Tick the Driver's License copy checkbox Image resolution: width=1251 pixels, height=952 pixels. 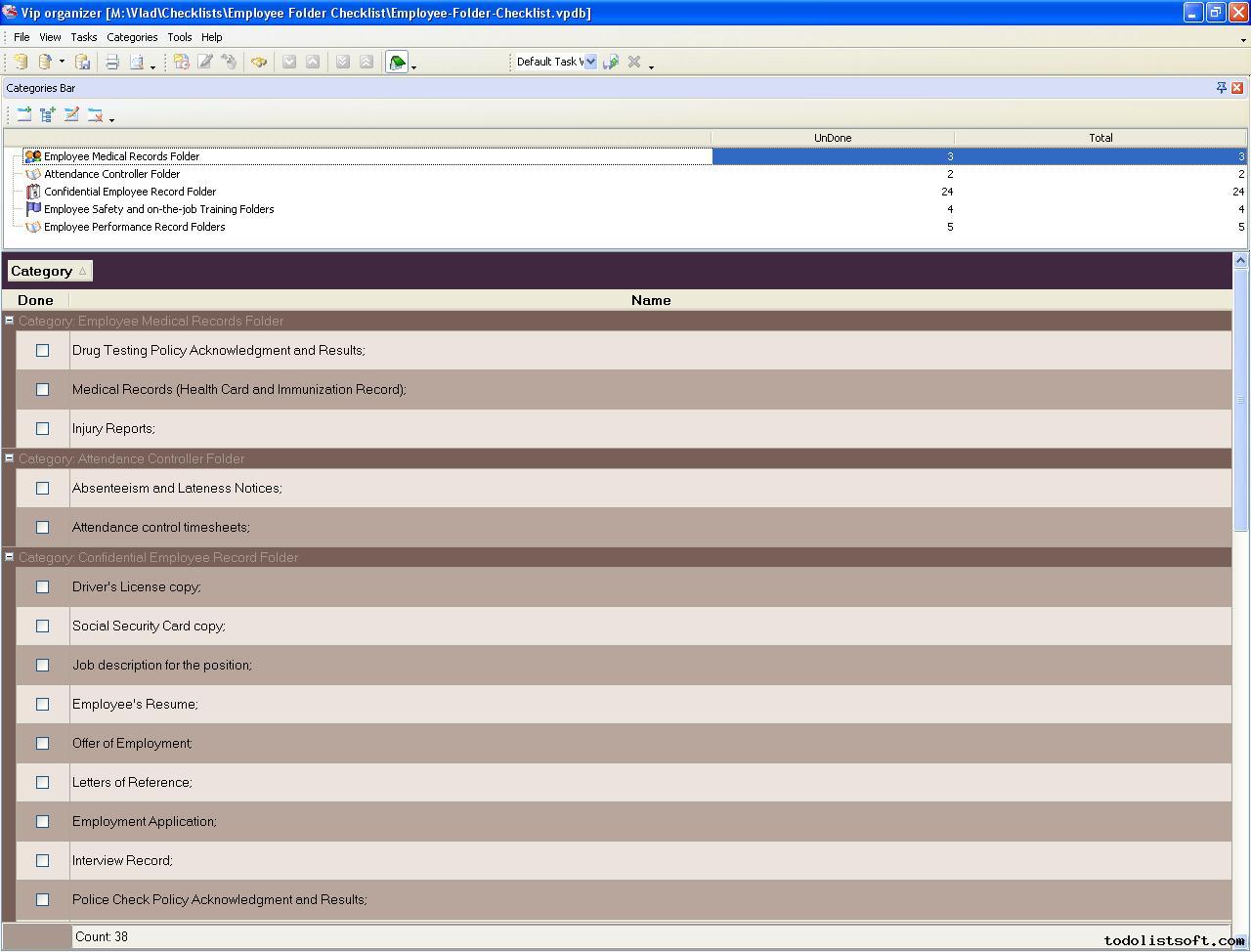(x=42, y=587)
